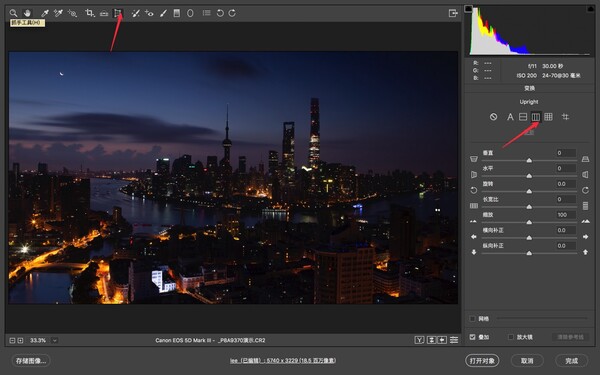The height and width of the screenshot is (375, 600).
Task: Rotate image counterclockwise from toolbar
Action: coord(220,13)
